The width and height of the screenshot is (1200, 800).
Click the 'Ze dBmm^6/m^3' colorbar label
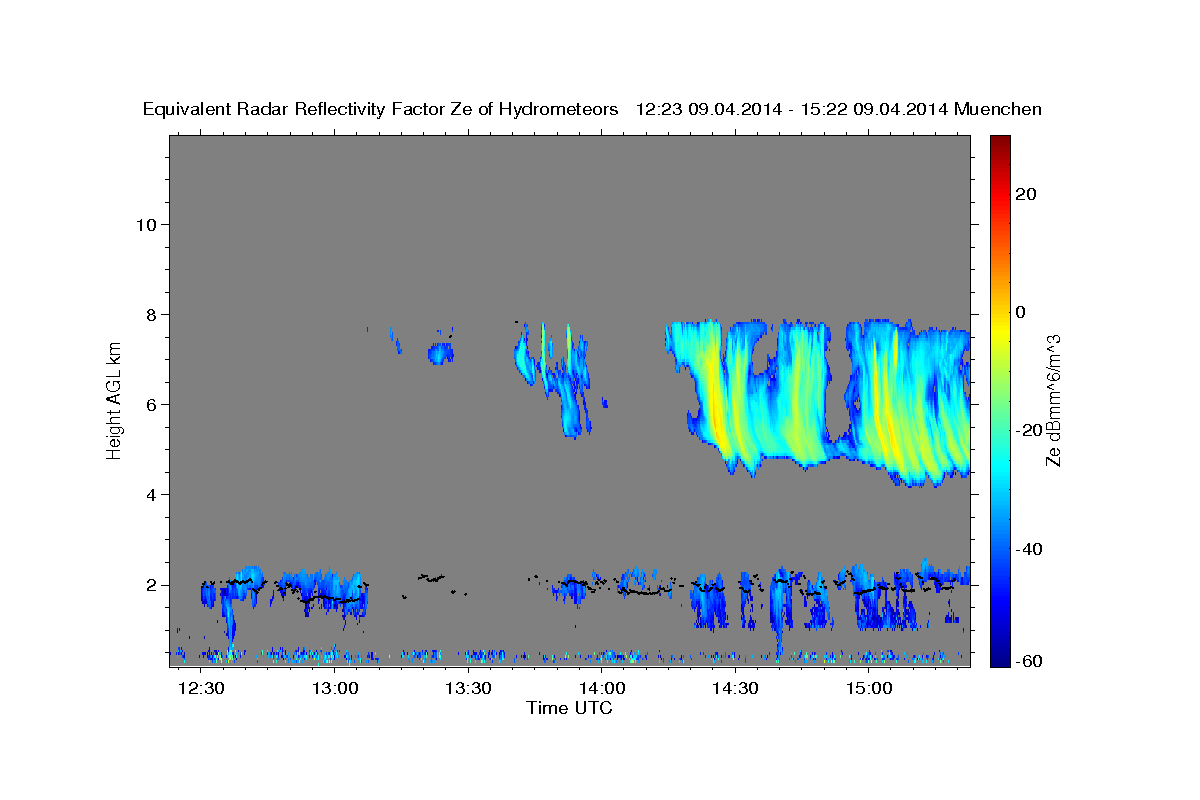(x=1053, y=400)
